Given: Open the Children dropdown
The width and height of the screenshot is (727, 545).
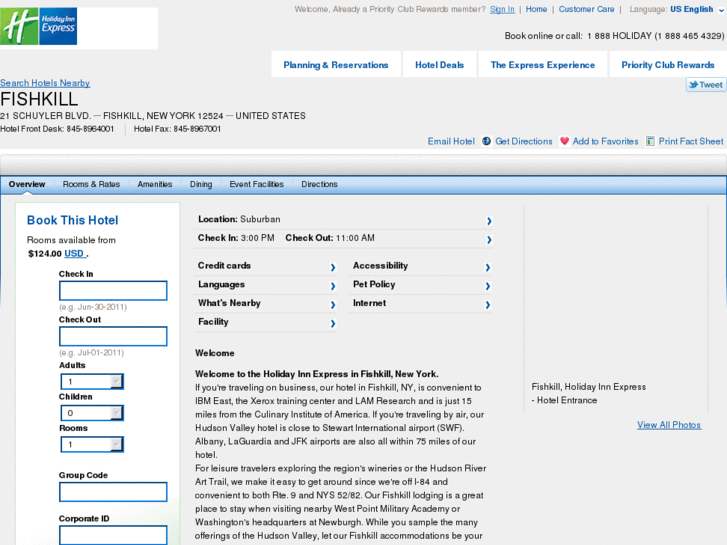Looking at the screenshot, I should point(92,413).
